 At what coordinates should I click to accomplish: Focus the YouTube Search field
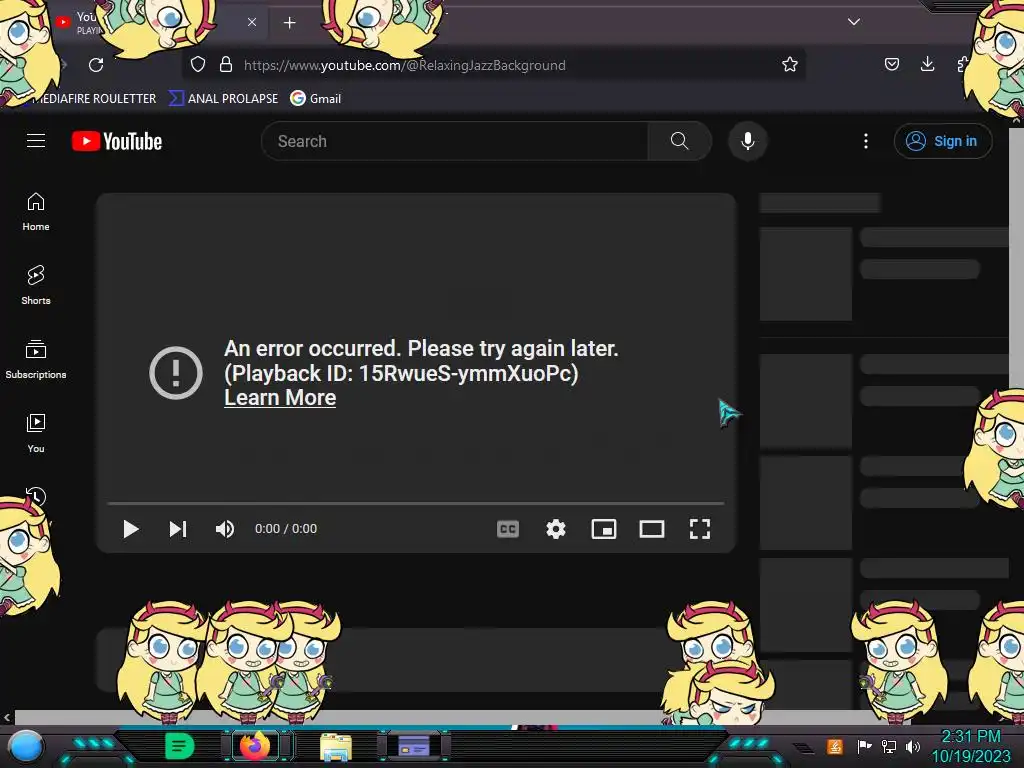pos(455,141)
